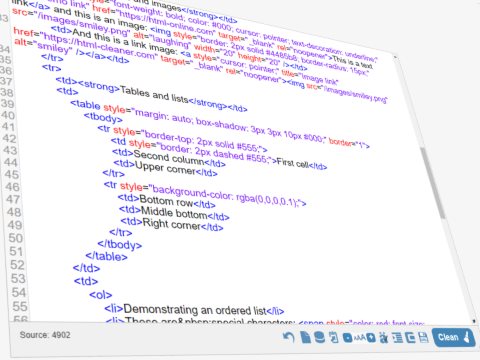The width and height of the screenshot is (480, 360).
Task: Click the Source character count label
Action: 45,335
